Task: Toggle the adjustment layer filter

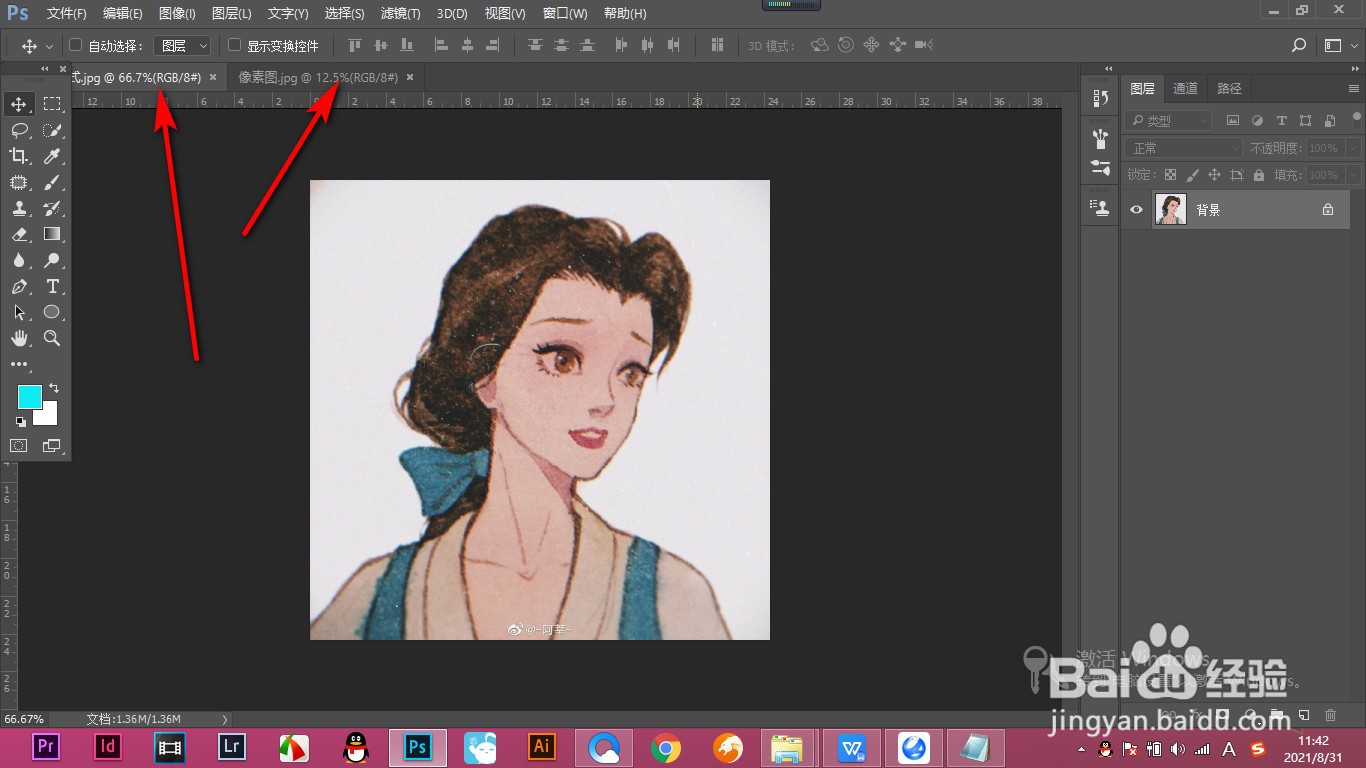Action: [x=1256, y=120]
